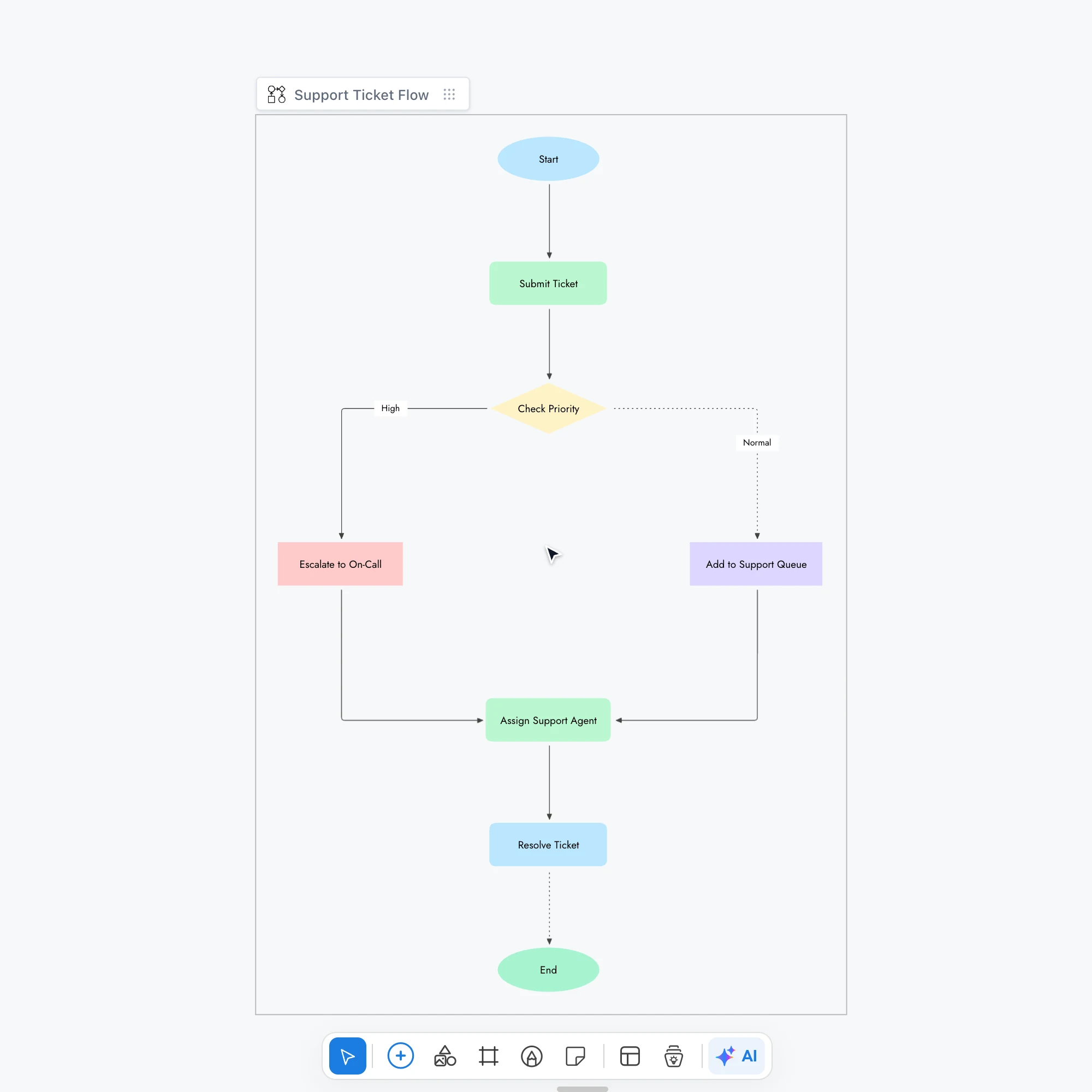Viewport: 1092px width, 1092px height.
Task: Select the frame tool
Action: (488, 1056)
